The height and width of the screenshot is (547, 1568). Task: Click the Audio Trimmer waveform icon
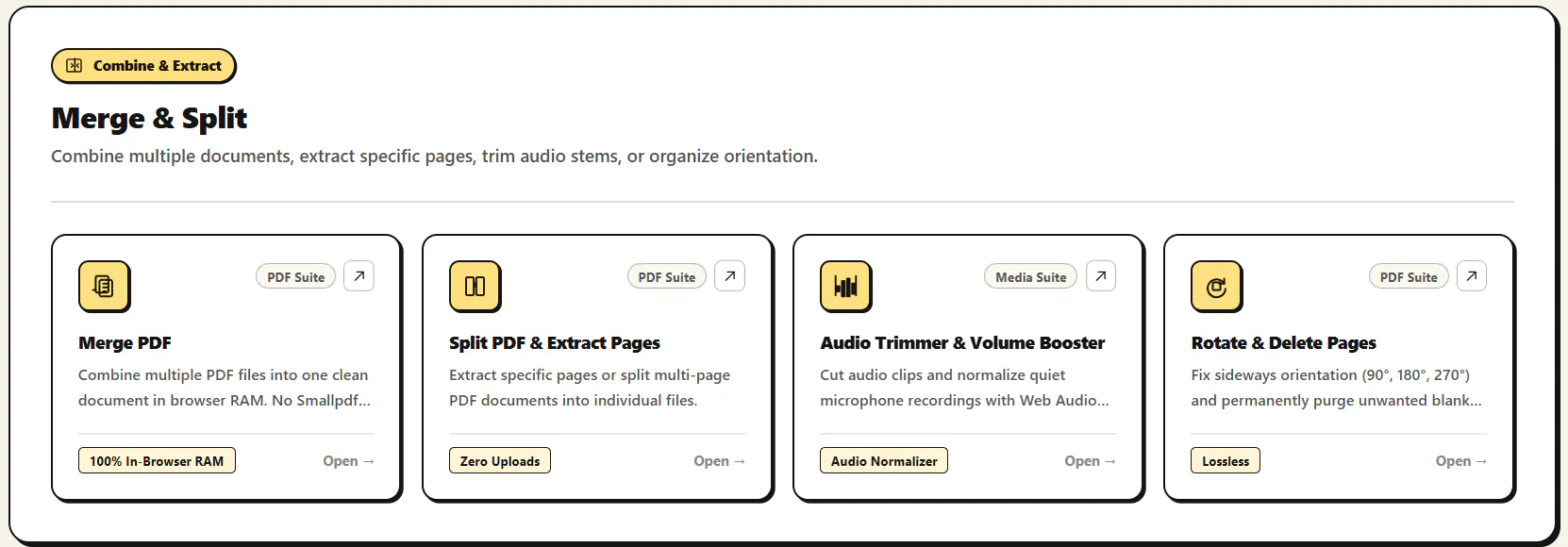[845, 286]
